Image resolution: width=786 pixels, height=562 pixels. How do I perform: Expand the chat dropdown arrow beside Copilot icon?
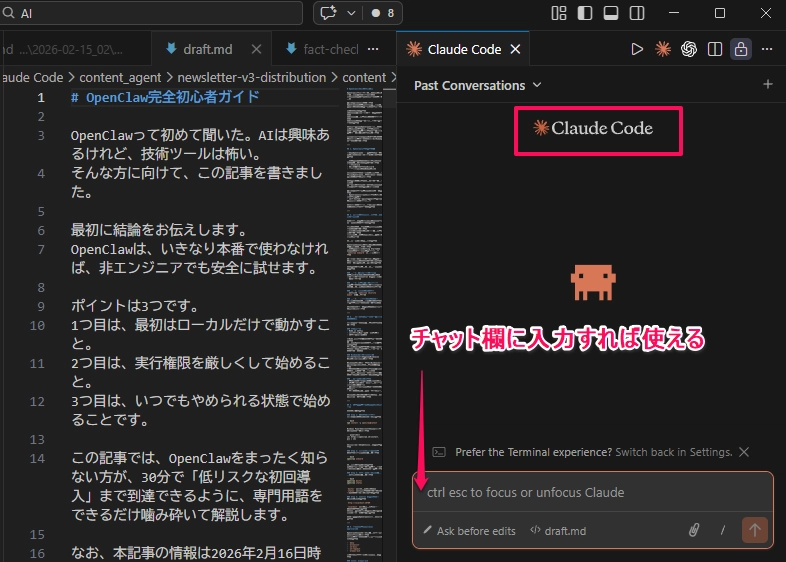(351, 13)
